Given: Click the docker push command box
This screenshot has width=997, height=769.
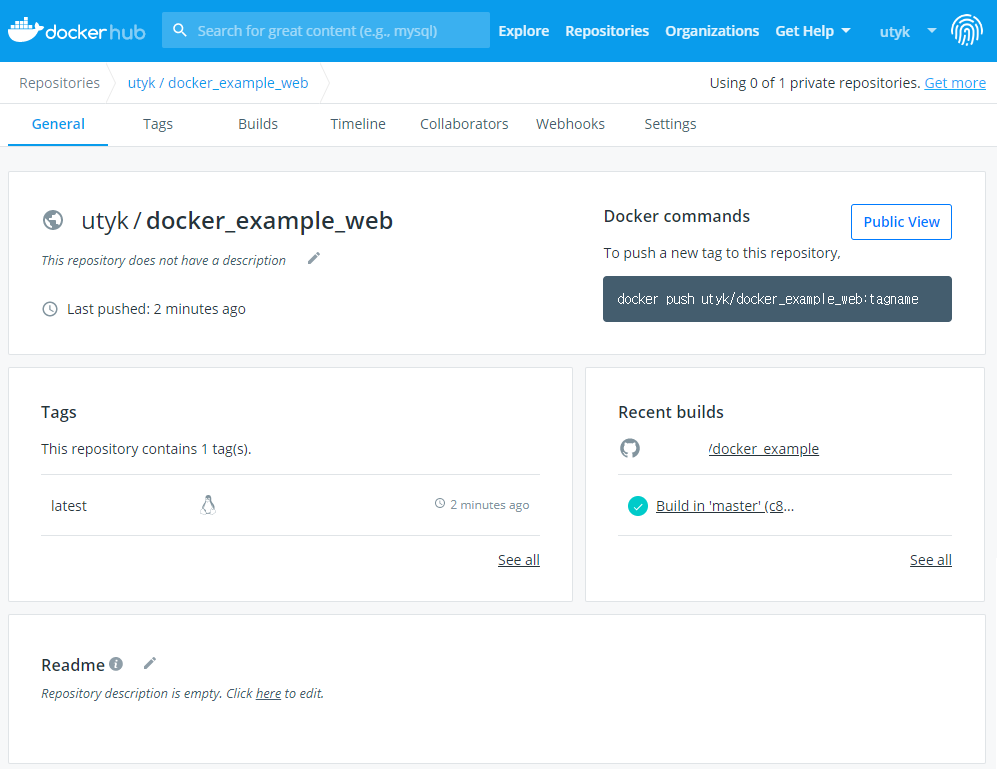Looking at the screenshot, I should [x=777, y=299].
